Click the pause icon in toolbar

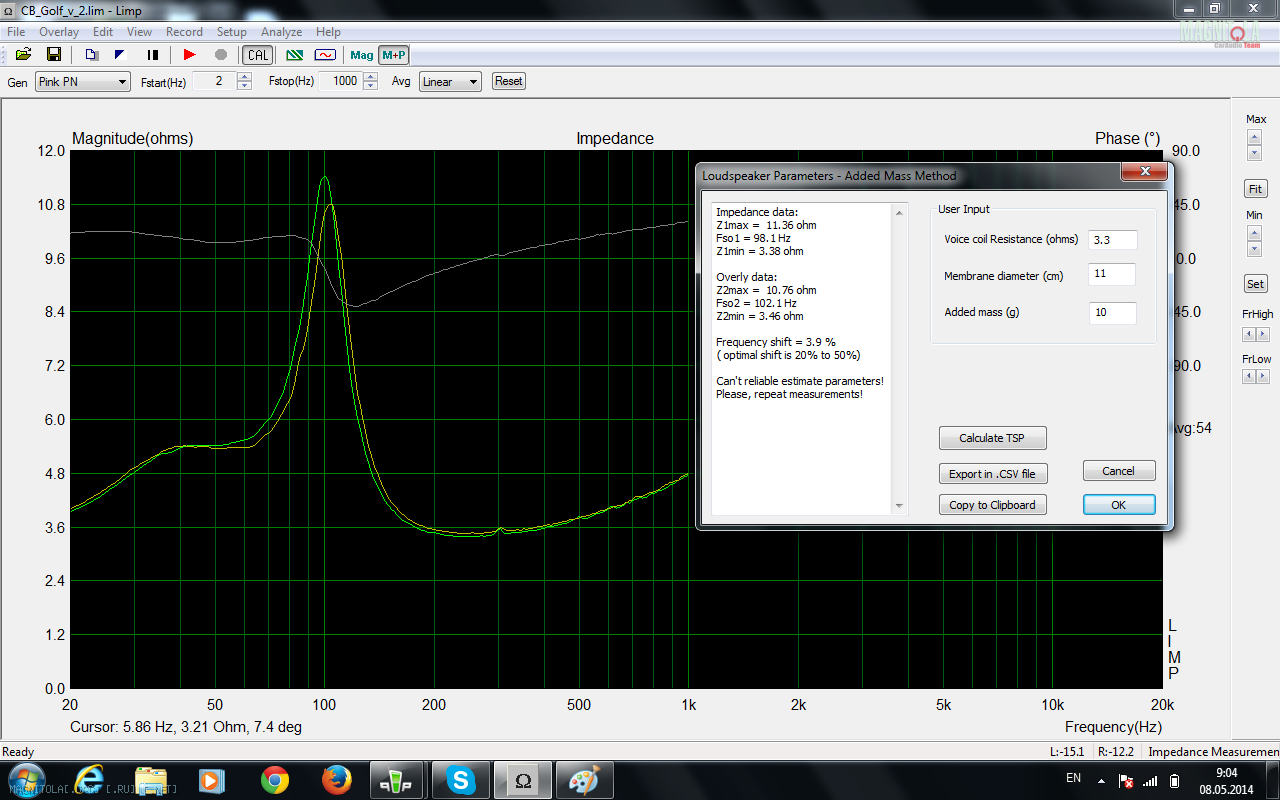click(x=153, y=55)
